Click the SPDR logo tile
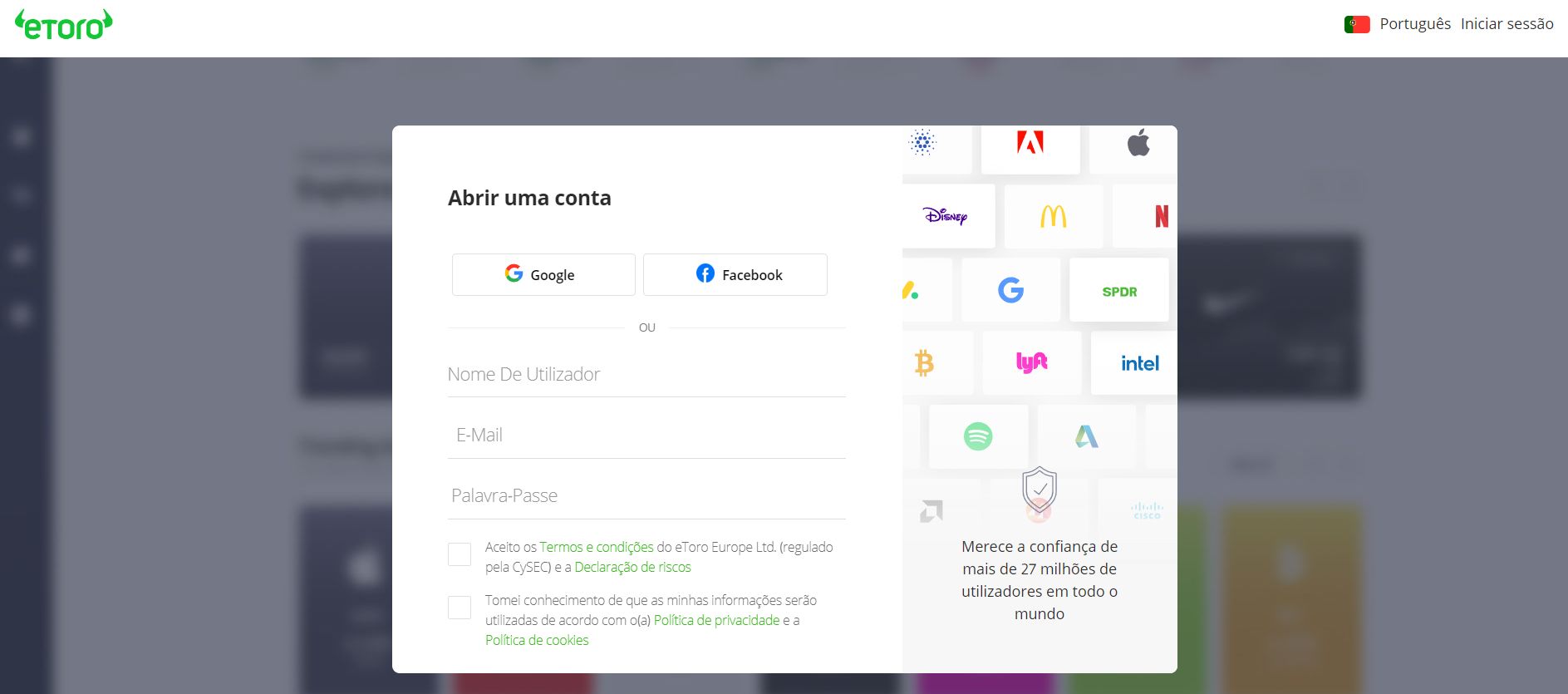This screenshot has height=694, width=1568. tap(1119, 290)
